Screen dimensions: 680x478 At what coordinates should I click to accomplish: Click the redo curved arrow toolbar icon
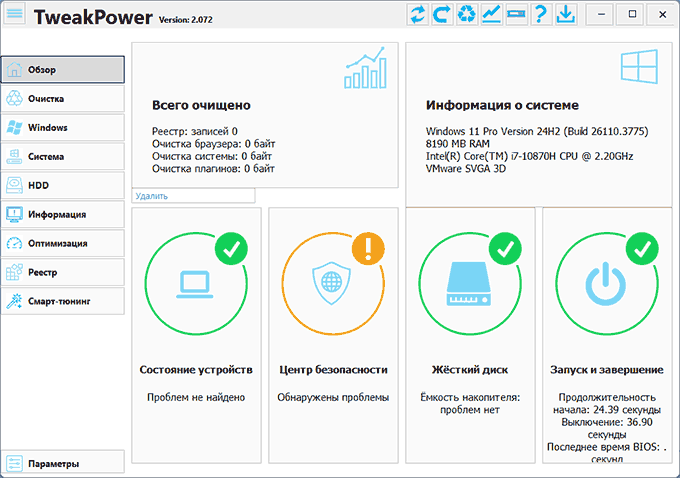(442, 14)
